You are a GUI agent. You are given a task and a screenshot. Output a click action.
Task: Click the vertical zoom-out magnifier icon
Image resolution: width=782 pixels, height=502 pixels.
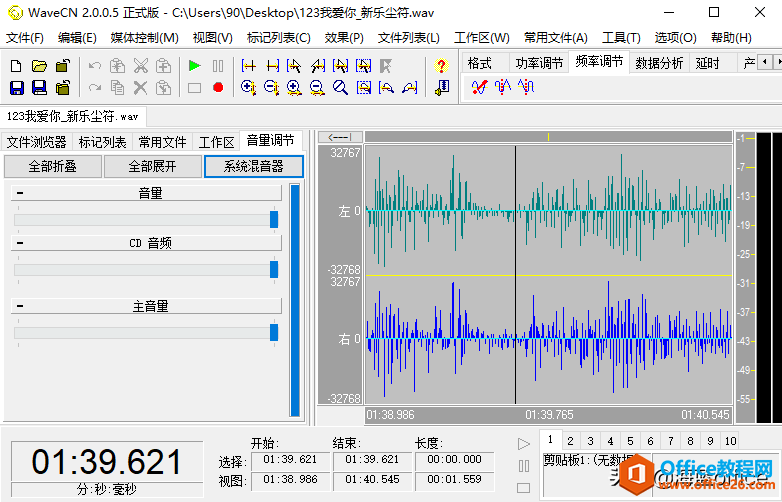pos(271,88)
